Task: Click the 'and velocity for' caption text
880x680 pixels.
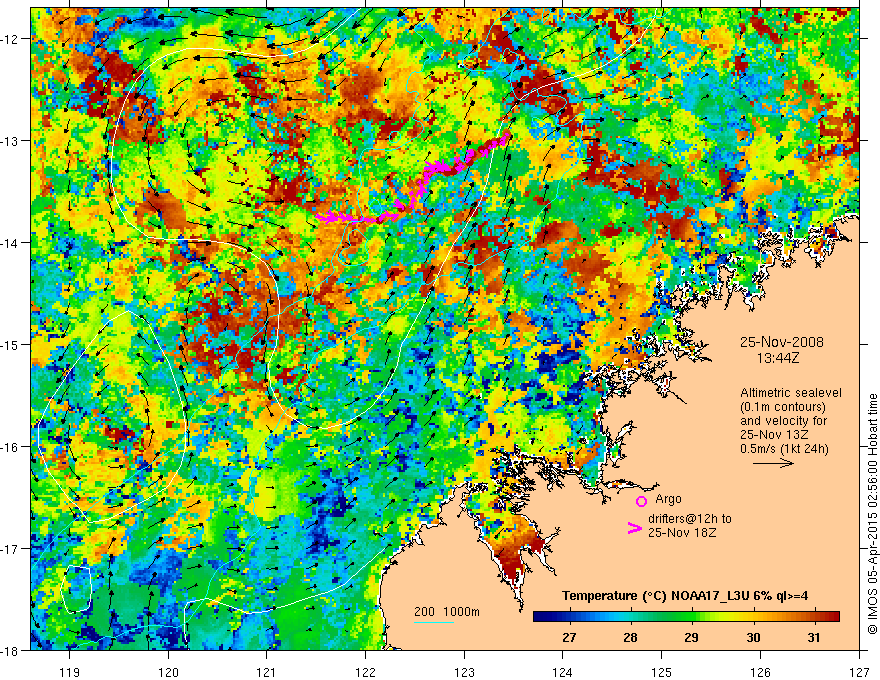Action: click(x=783, y=421)
